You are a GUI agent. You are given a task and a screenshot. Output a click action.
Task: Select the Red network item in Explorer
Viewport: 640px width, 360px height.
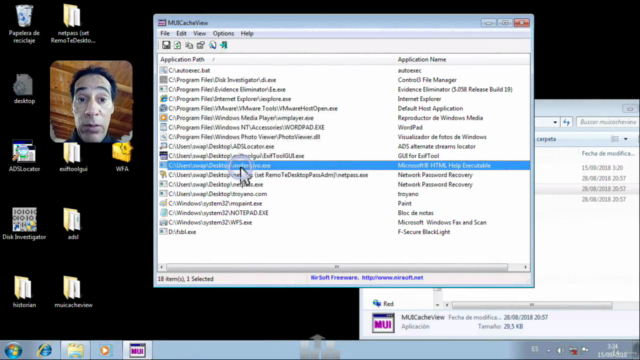click(x=383, y=304)
